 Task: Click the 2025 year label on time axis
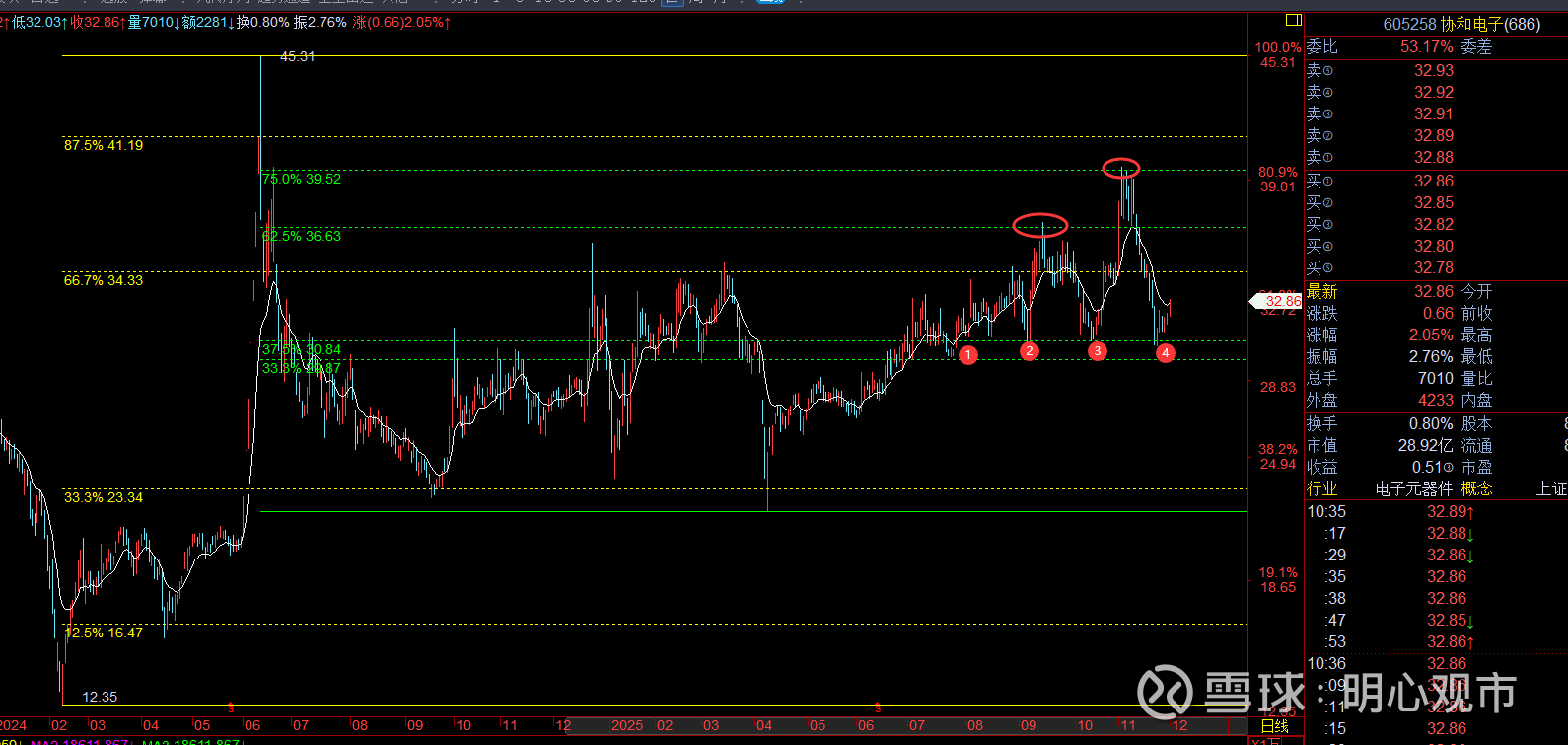[x=627, y=725]
